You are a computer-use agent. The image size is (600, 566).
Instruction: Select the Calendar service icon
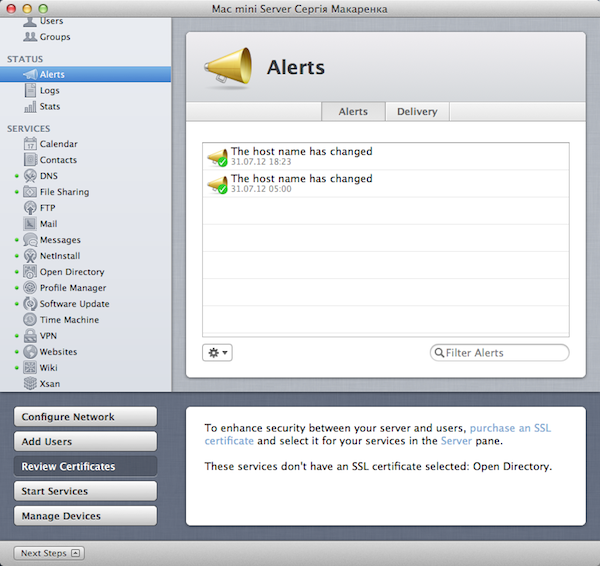[30, 144]
